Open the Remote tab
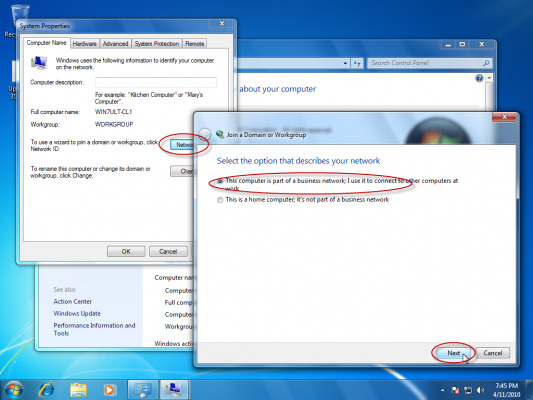 [195, 44]
